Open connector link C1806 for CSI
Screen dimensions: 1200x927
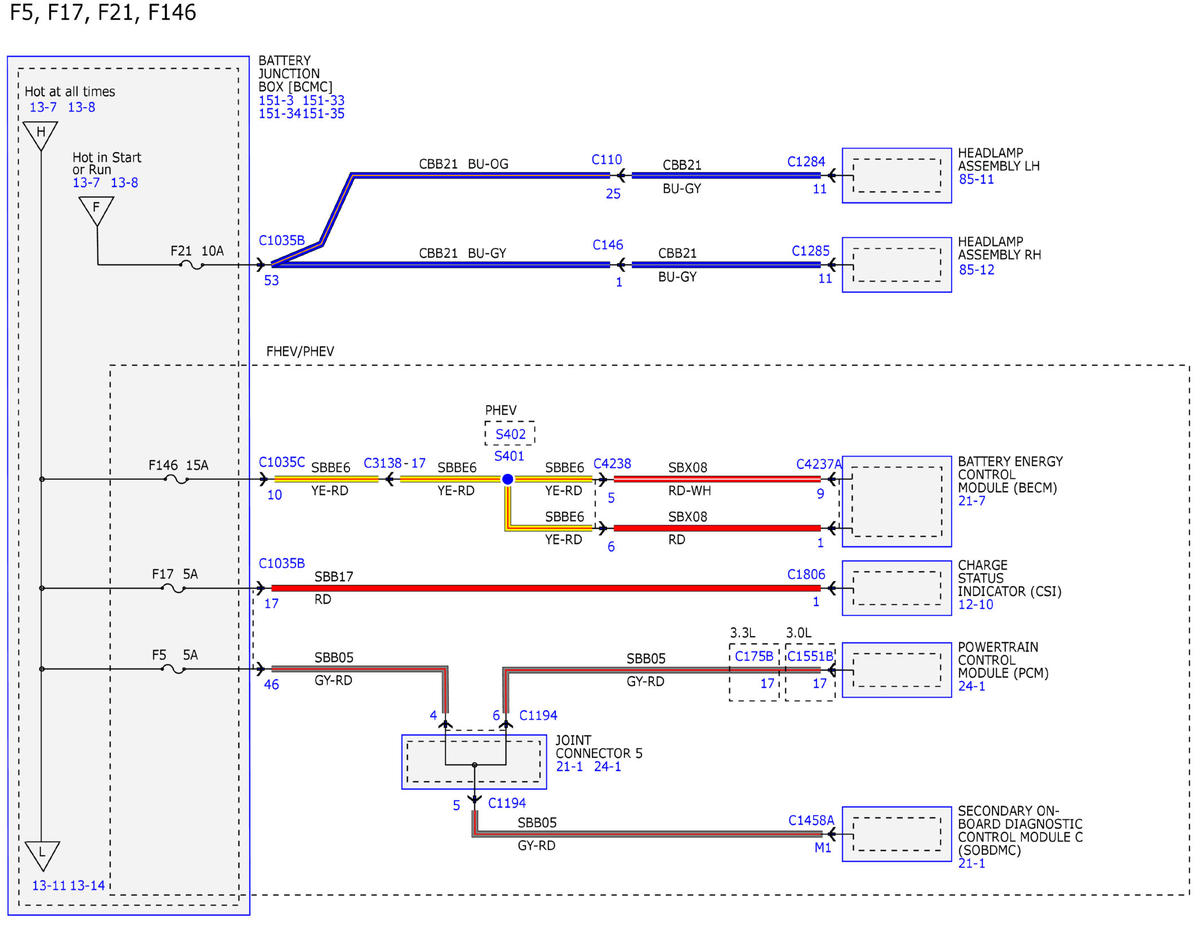tap(807, 575)
